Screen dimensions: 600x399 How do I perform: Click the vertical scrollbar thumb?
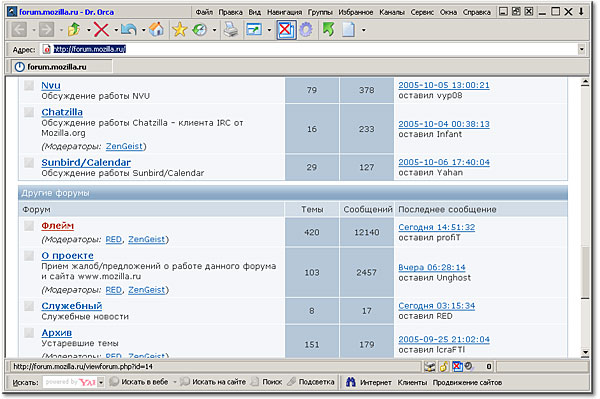click(x=585, y=273)
